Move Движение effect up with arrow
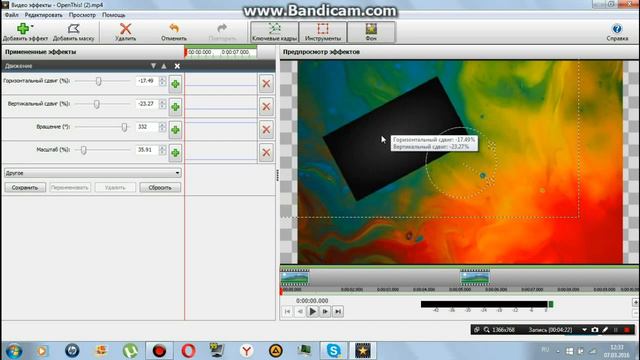Viewport: 640px width, 360px height. coord(164,66)
